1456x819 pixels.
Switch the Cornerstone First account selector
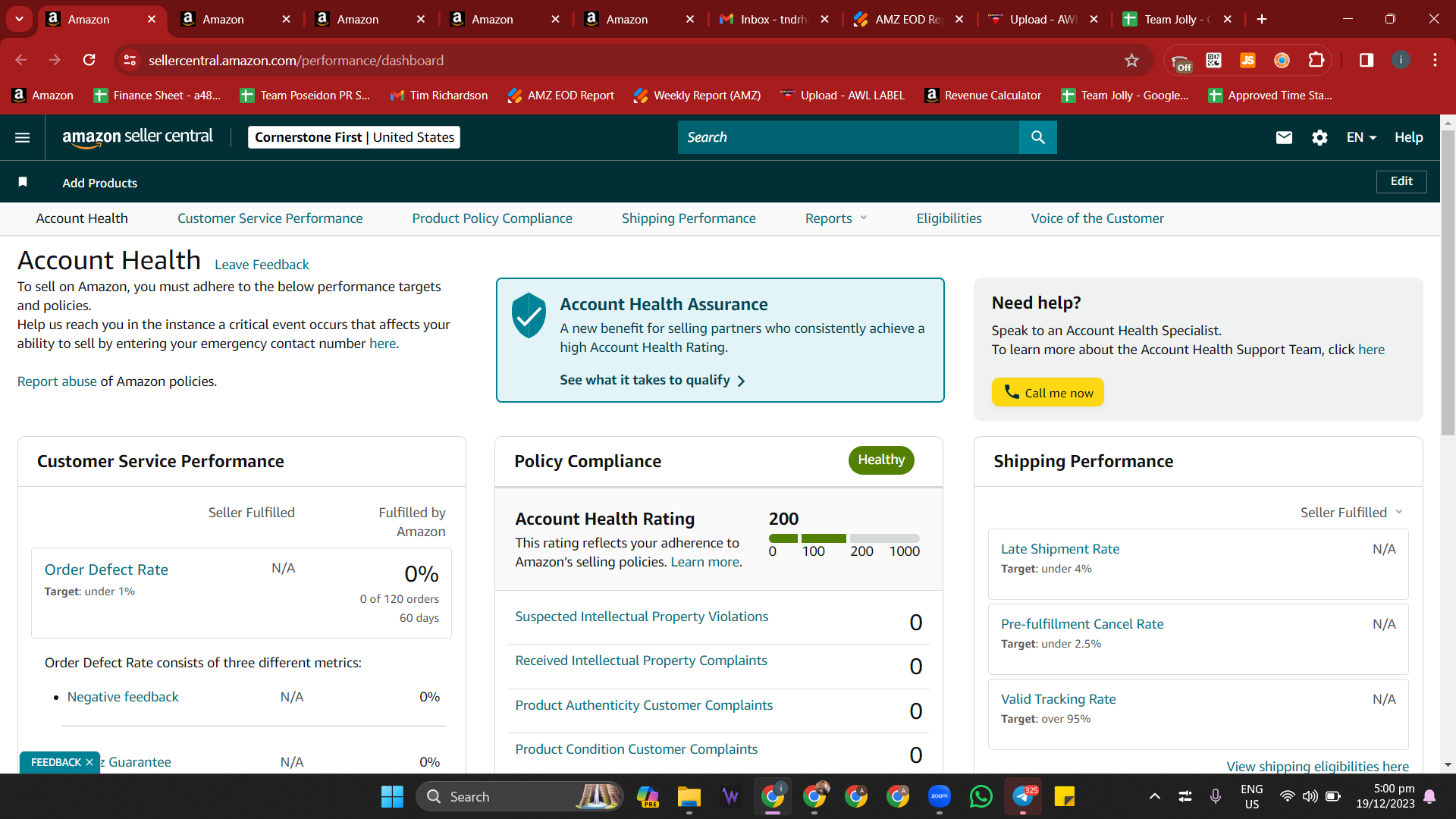tap(354, 137)
